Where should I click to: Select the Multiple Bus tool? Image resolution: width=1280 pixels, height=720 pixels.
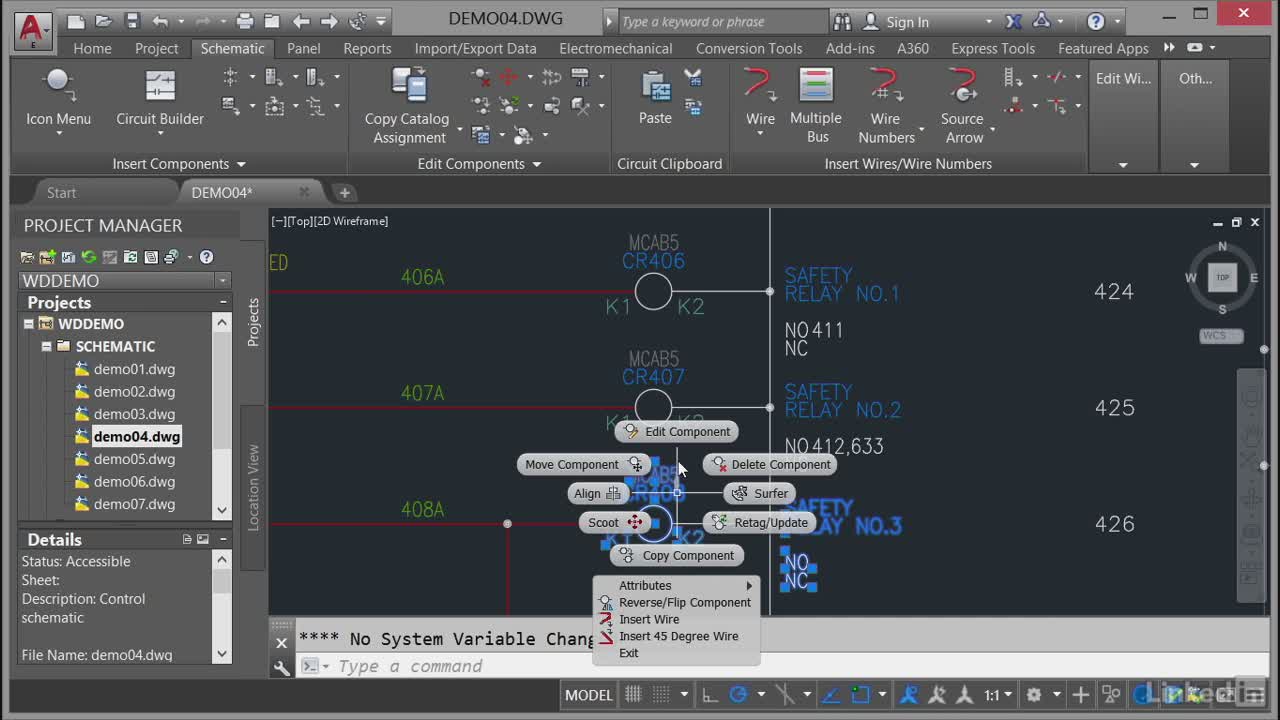[x=816, y=105]
